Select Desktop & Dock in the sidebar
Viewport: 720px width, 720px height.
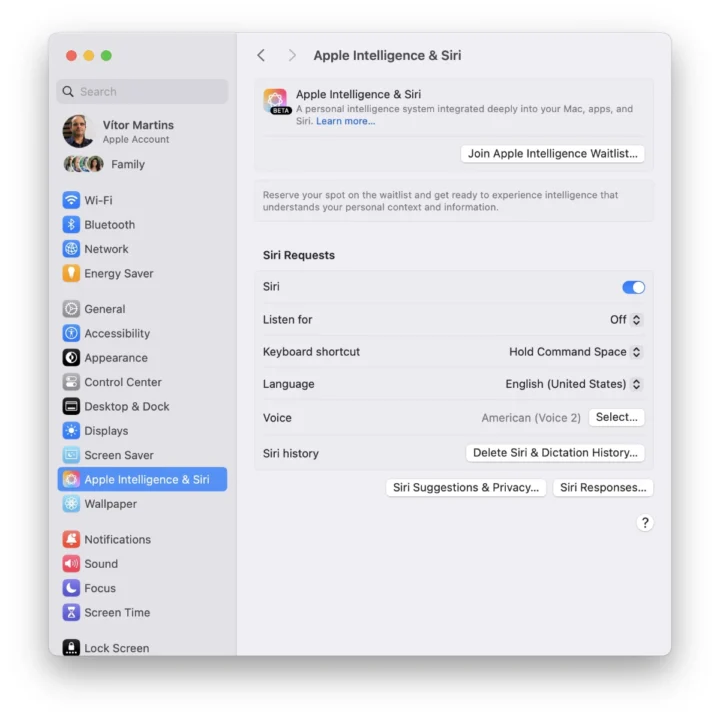(142, 406)
